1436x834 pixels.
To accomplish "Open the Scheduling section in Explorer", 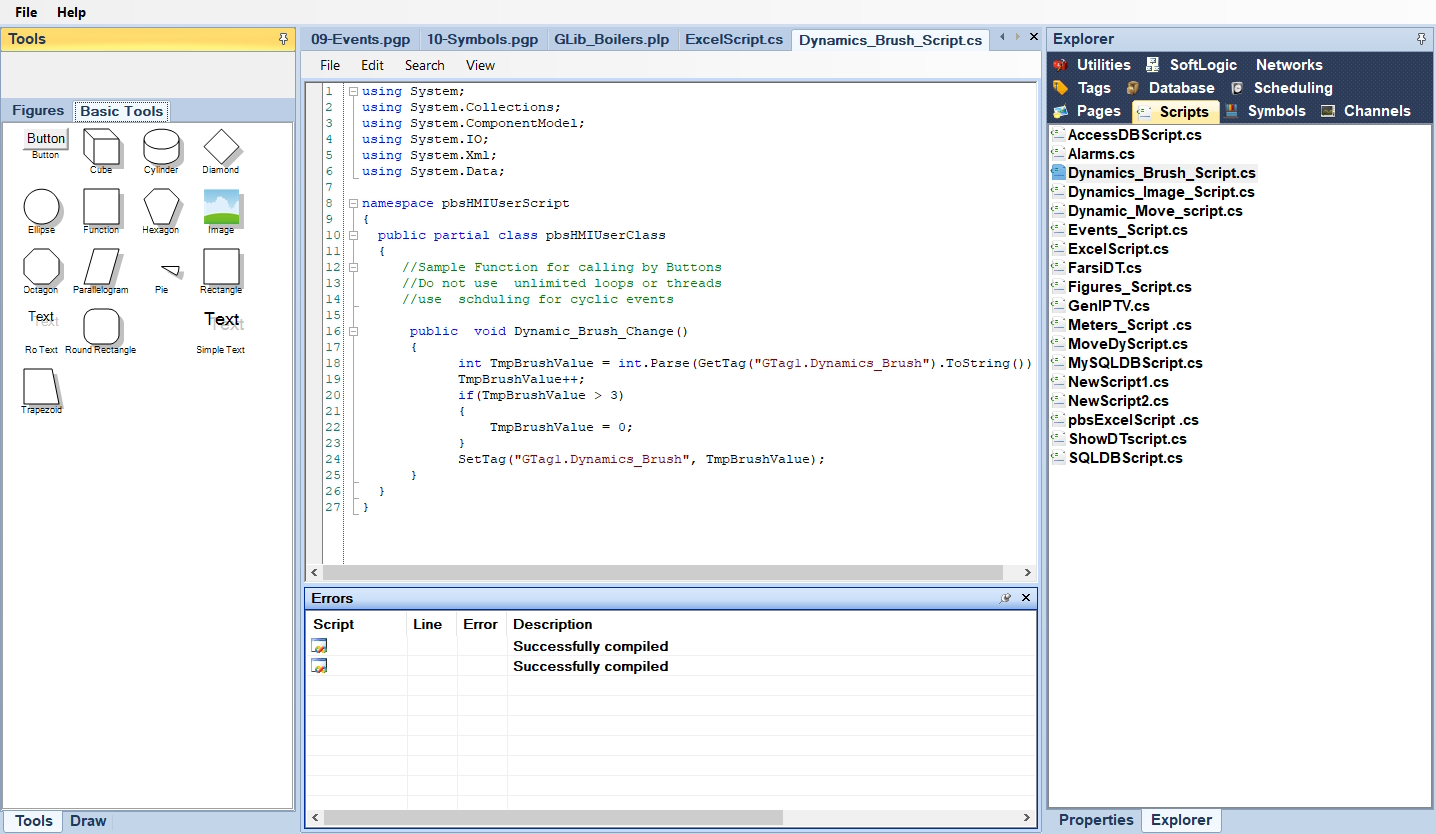I will click(x=1291, y=87).
